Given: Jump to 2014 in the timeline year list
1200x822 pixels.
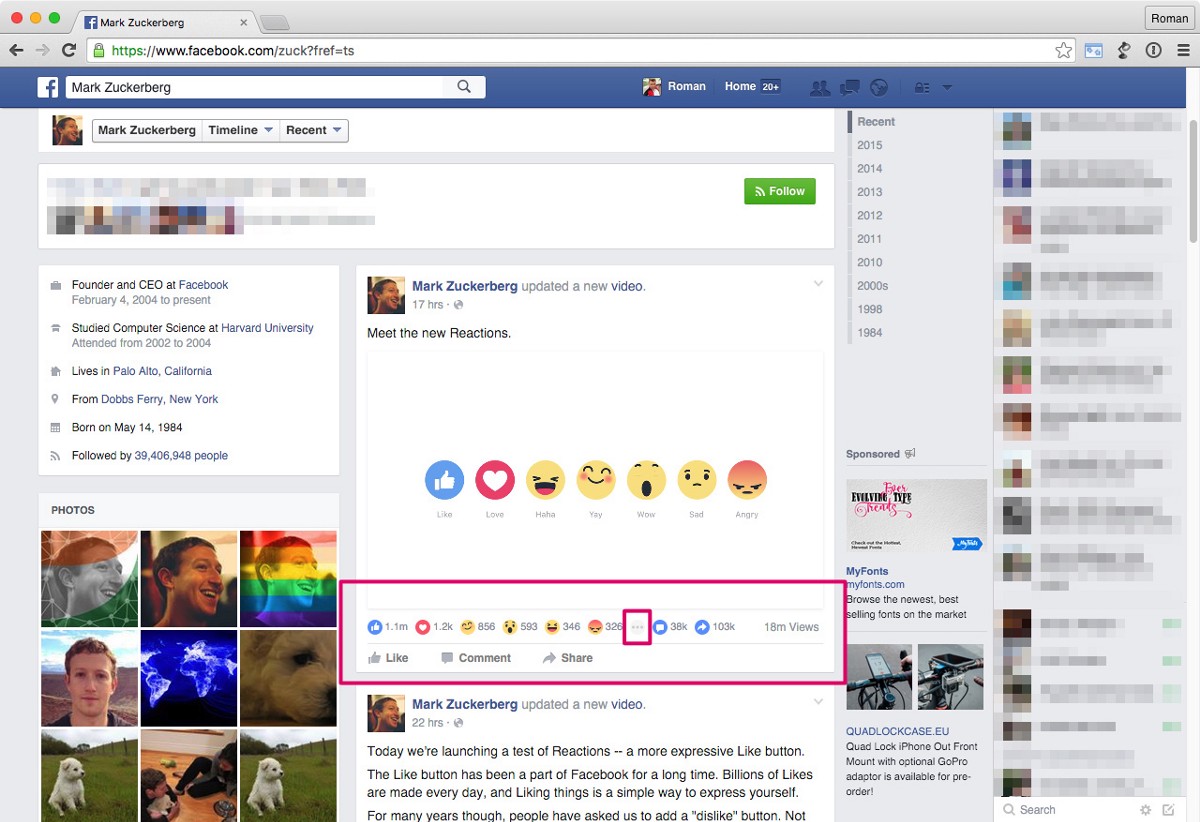Looking at the screenshot, I should [870, 168].
